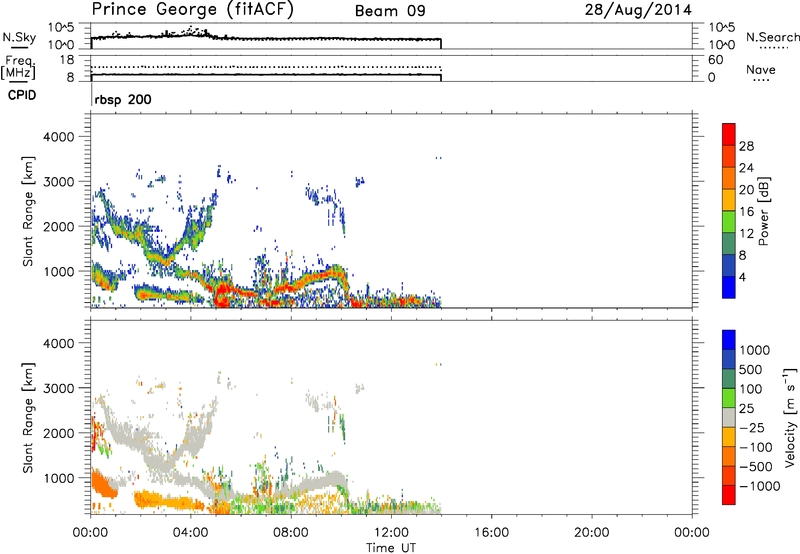Click the 'N.Sky' legend label
Screen dimensions: 800x554
click(19, 37)
